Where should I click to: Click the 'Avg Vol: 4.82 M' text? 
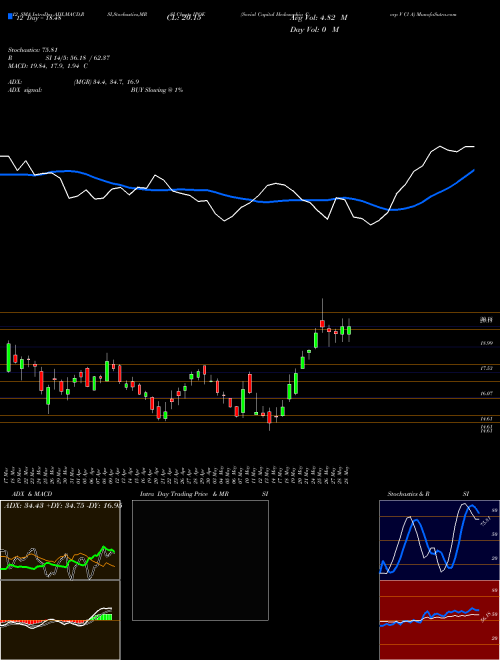click(319, 18)
